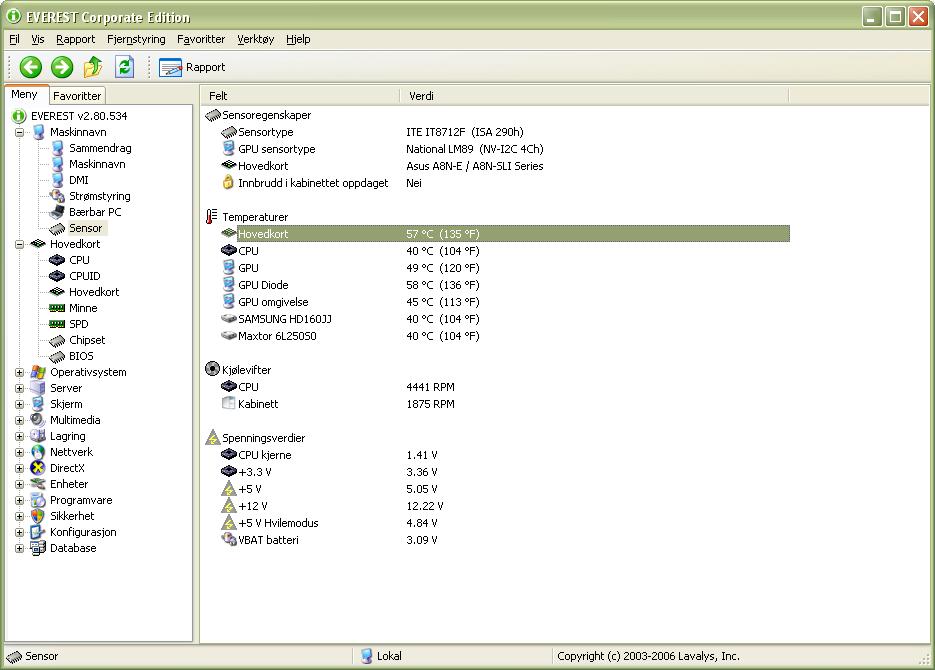This screenshot has height=670, width=935.
Task: Open the Fjernstyring menu
Action: tap(136, 39)
